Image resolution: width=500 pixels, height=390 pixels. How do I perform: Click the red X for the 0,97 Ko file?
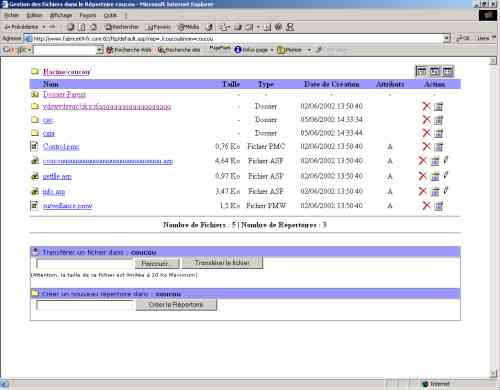423,176
